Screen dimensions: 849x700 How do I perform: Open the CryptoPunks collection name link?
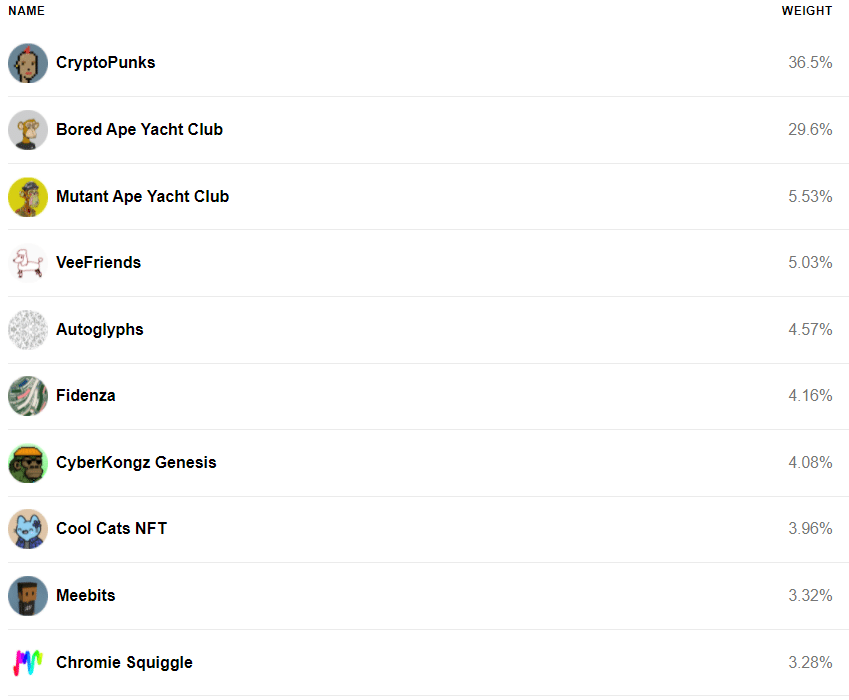106,63
